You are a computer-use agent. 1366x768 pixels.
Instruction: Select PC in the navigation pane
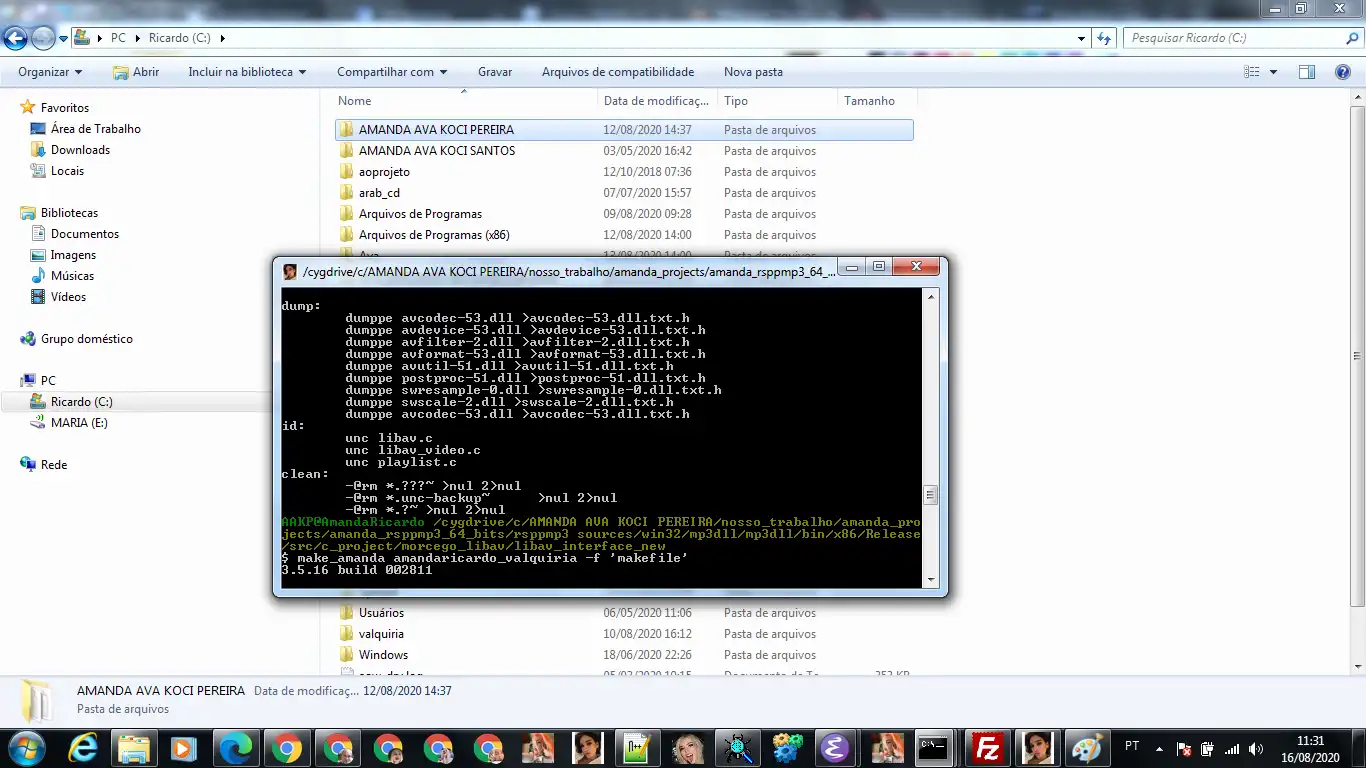pos(48,381)
